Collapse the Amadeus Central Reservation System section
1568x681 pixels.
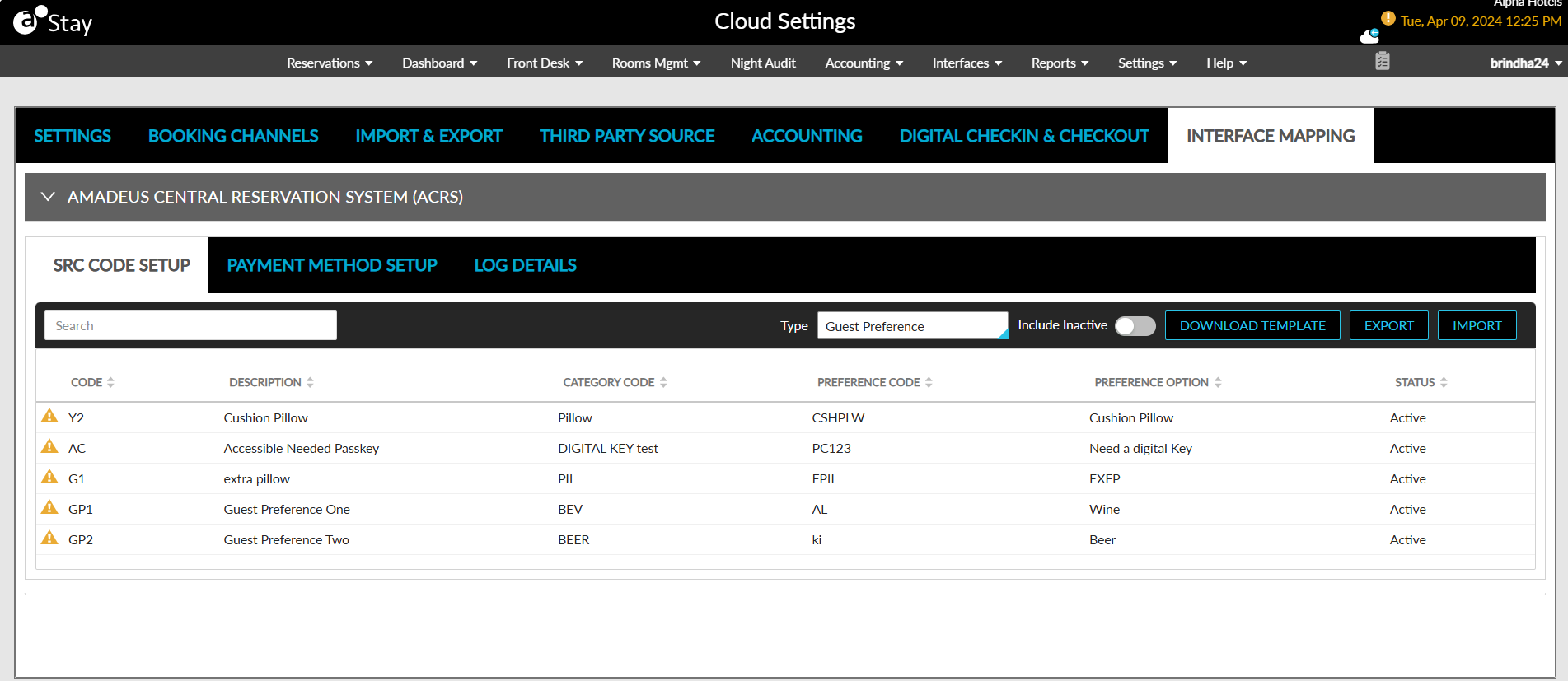point(48,197)
